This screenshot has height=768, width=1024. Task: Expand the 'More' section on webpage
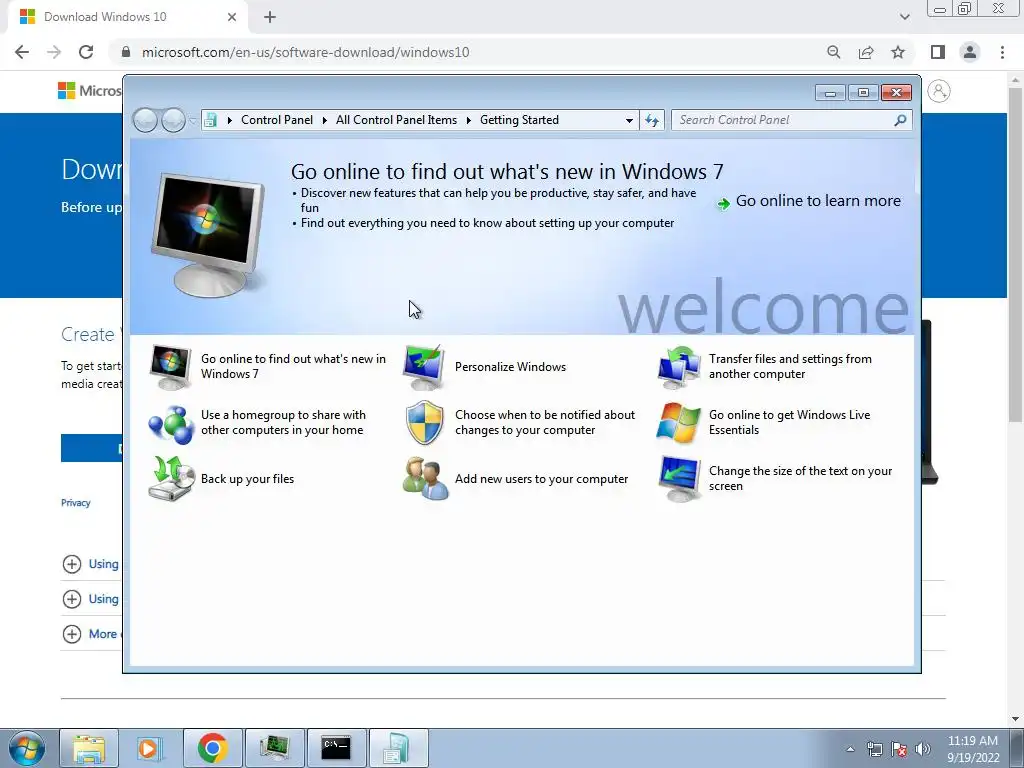click(x=72, y=633)
